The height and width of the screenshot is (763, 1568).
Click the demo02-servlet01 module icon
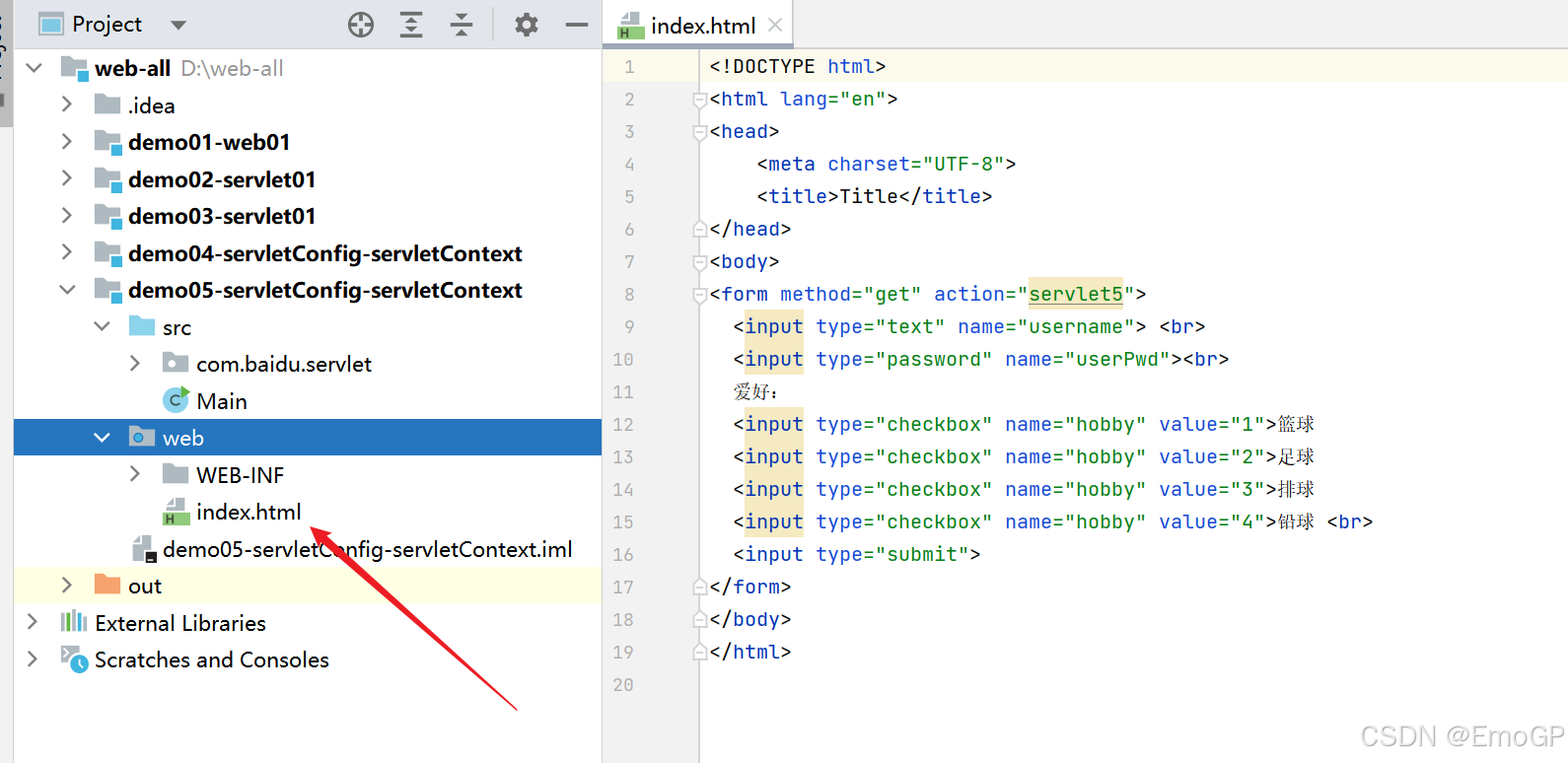pos(108,178)
